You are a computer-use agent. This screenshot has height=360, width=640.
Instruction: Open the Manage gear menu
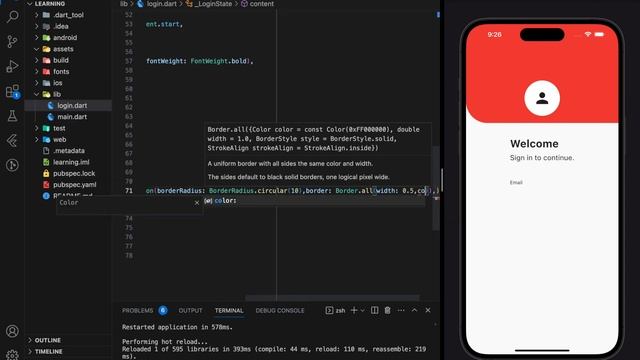coord(12,355)
